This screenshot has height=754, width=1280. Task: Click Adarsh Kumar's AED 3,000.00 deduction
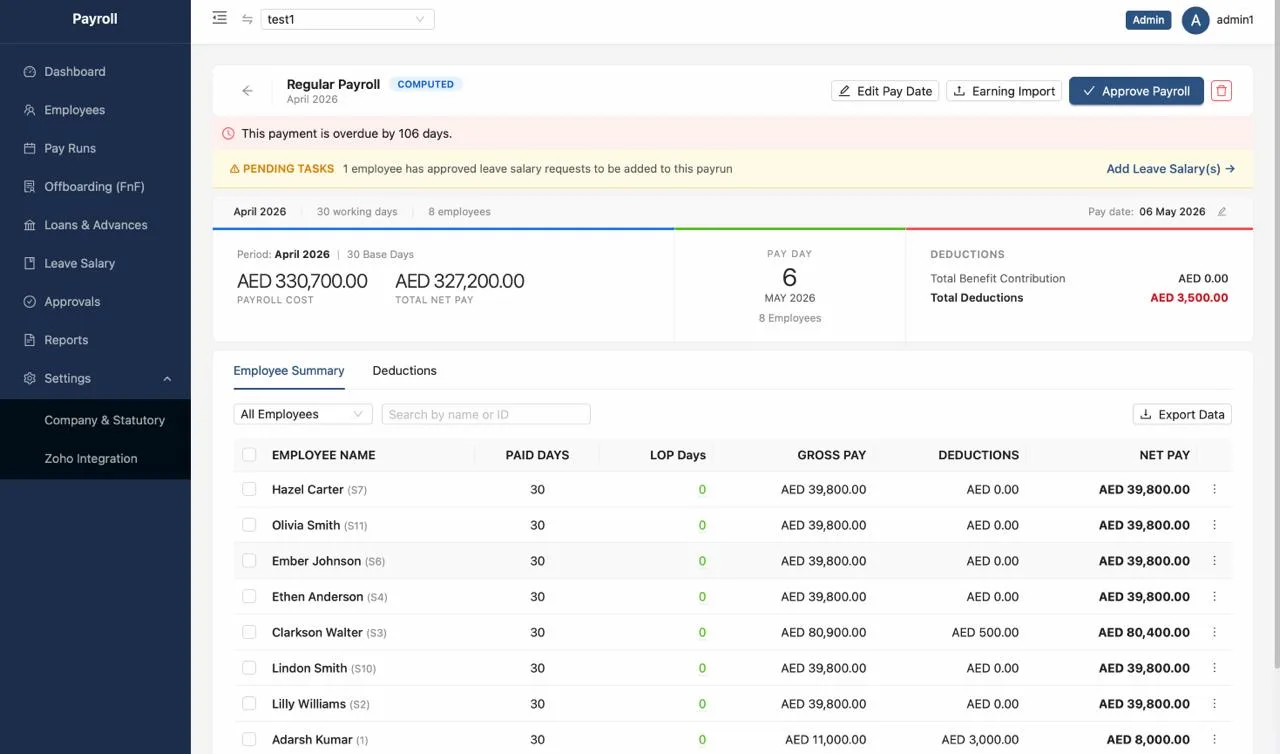pos(980,740)
